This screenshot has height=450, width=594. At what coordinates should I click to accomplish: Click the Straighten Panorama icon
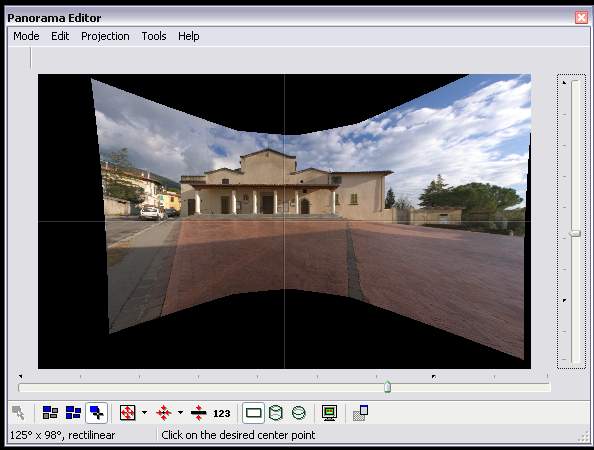(198, 412)
